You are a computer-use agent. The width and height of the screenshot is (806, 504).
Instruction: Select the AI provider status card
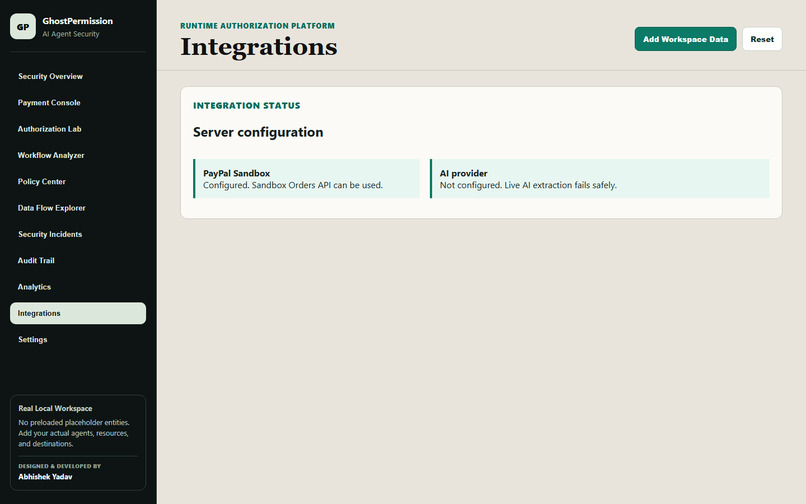pyautogui.click(x=599, y=178)
